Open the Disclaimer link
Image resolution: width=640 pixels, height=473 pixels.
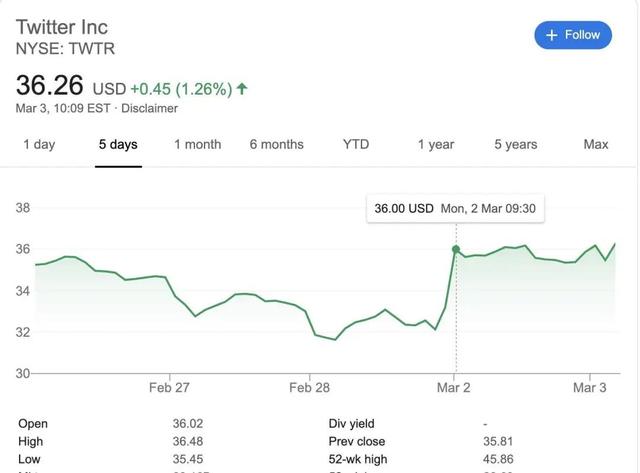point(149,109)
